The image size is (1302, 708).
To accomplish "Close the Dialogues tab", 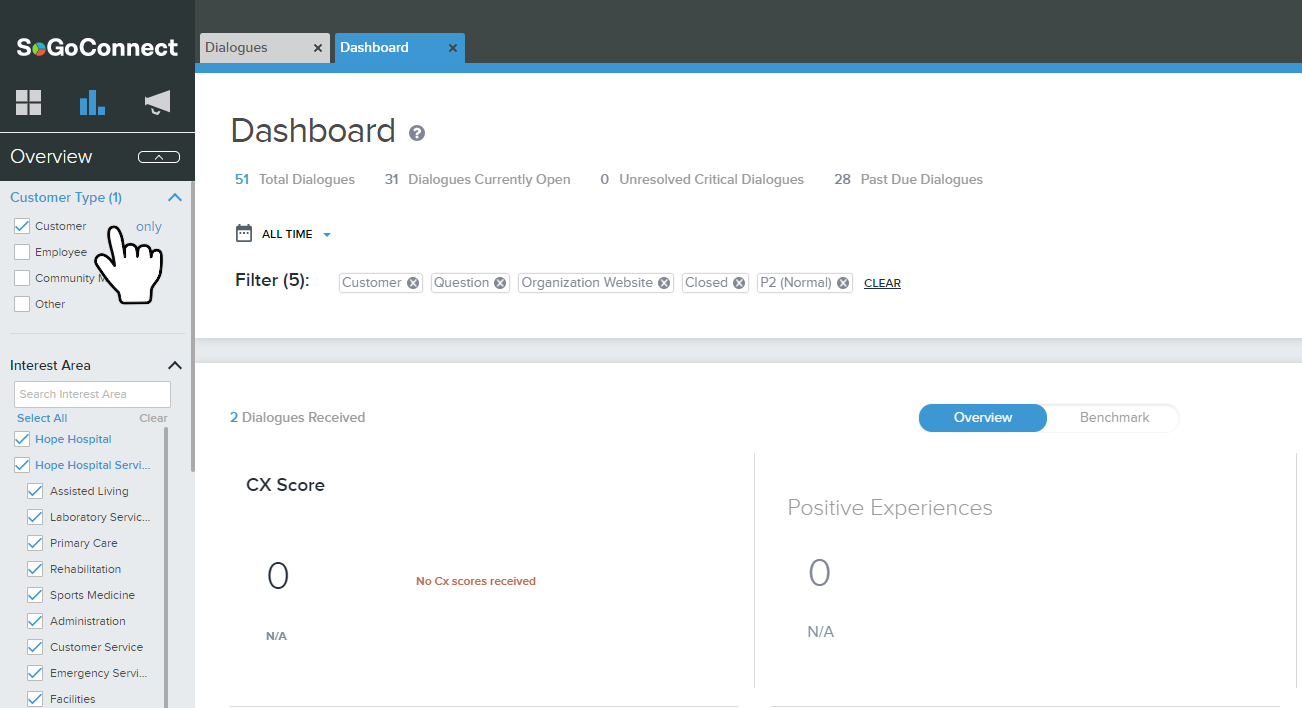I will (x=318, y=48).
